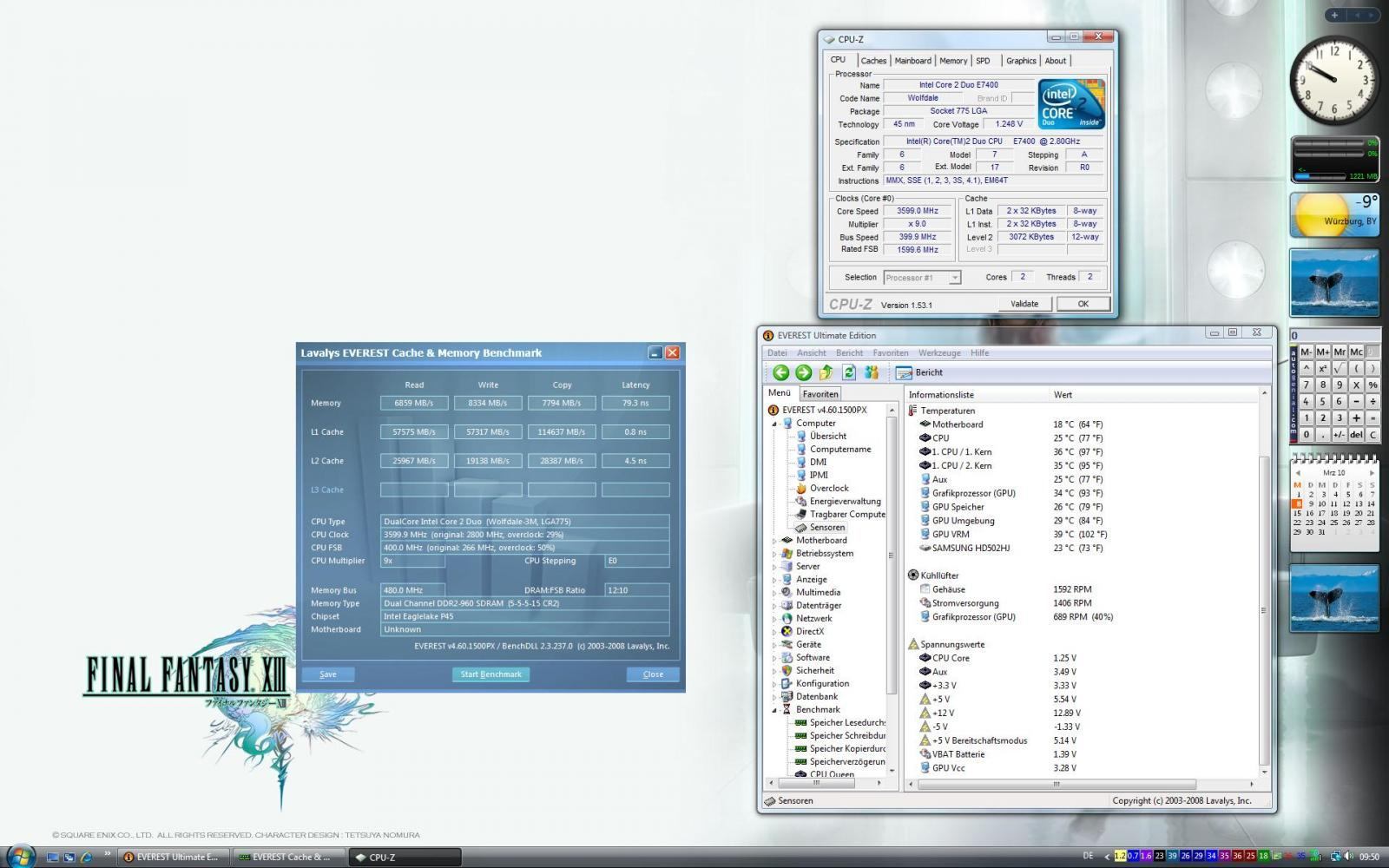The width and height of the screenshot is (1389, 868).
Task: Click the DirectX icon in the tree
Action: [787, 631]
